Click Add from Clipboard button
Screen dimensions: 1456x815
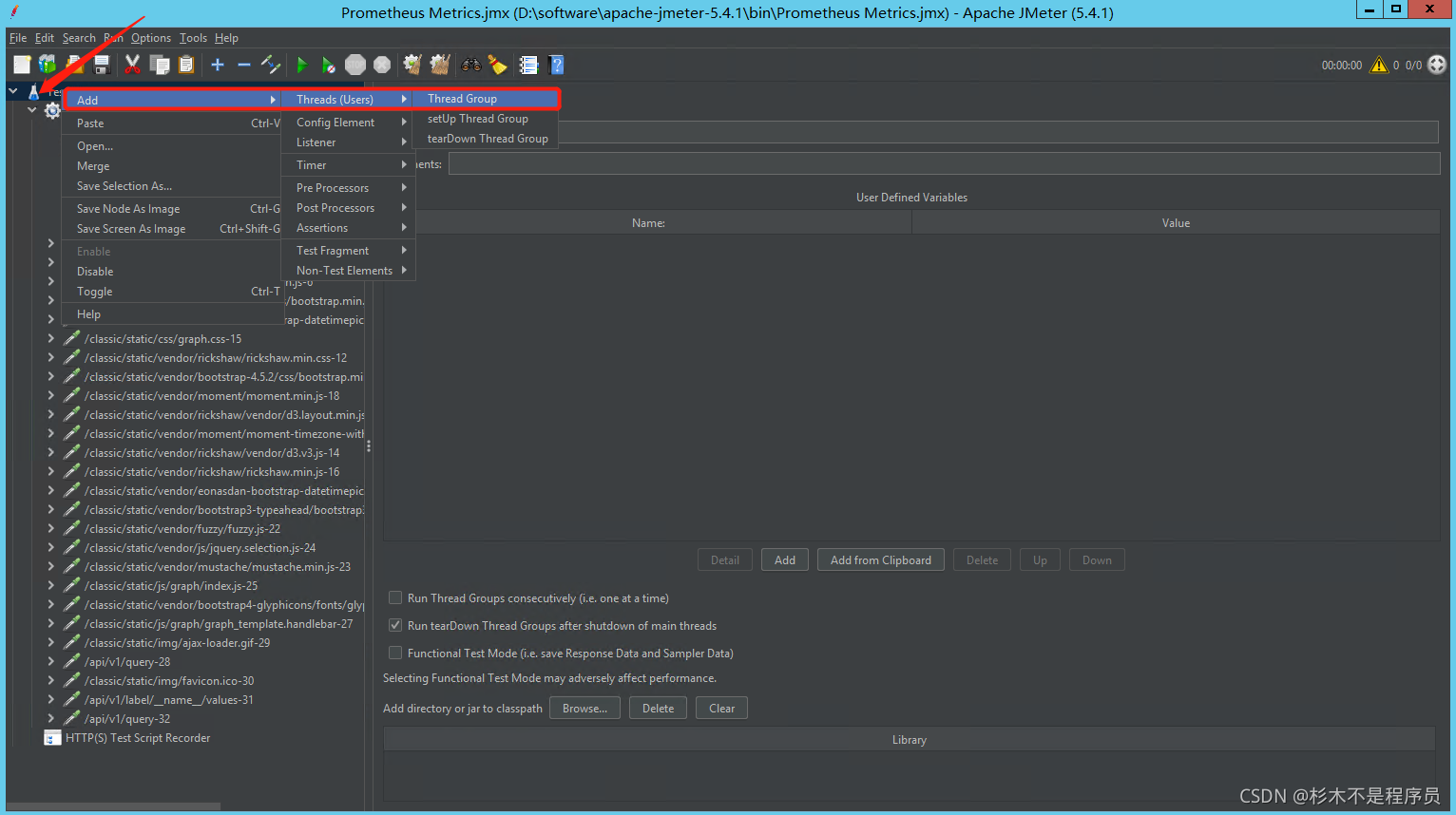click(x=881, y=560)
